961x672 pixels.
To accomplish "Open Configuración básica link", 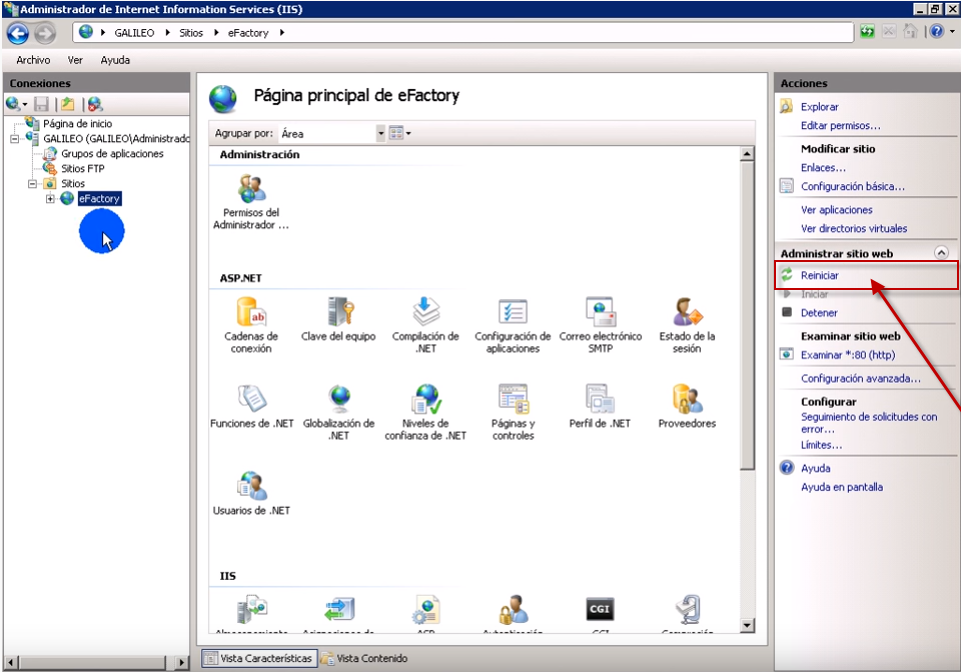I will [853, 186].
